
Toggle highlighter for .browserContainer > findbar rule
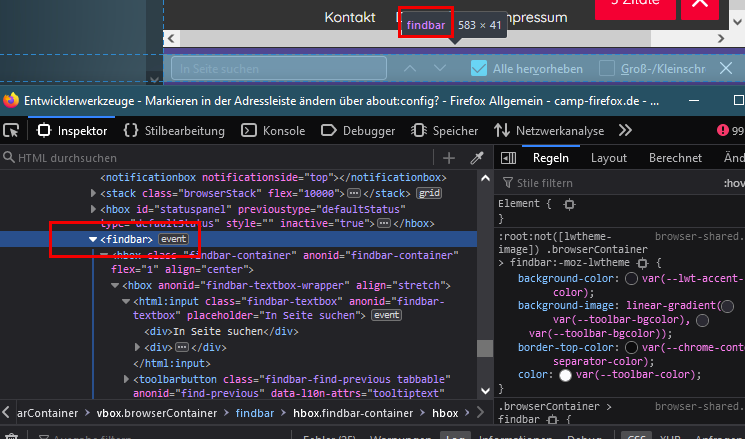tap(552, 420)
